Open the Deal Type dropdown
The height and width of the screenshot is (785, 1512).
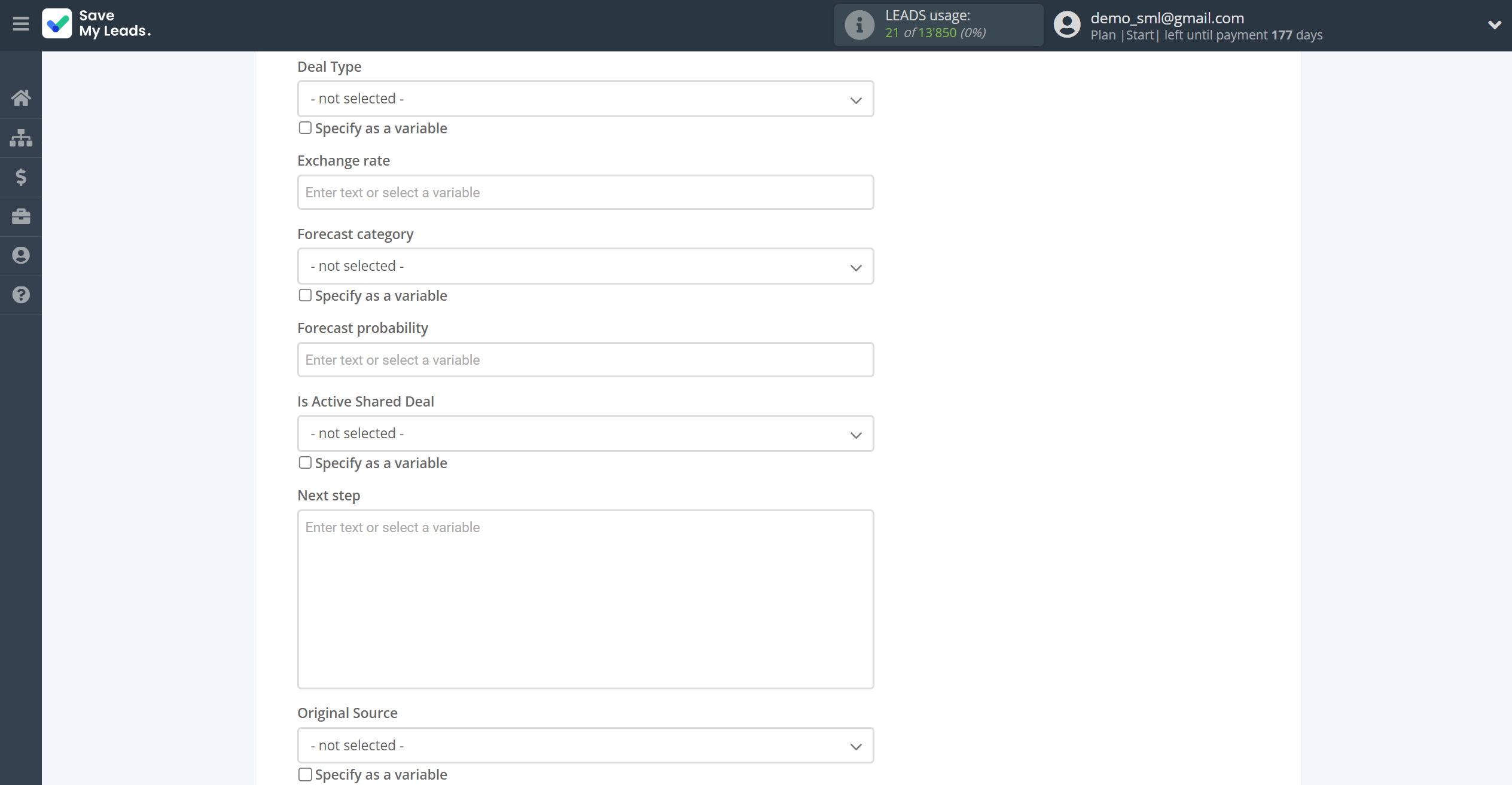pos(586,99)
